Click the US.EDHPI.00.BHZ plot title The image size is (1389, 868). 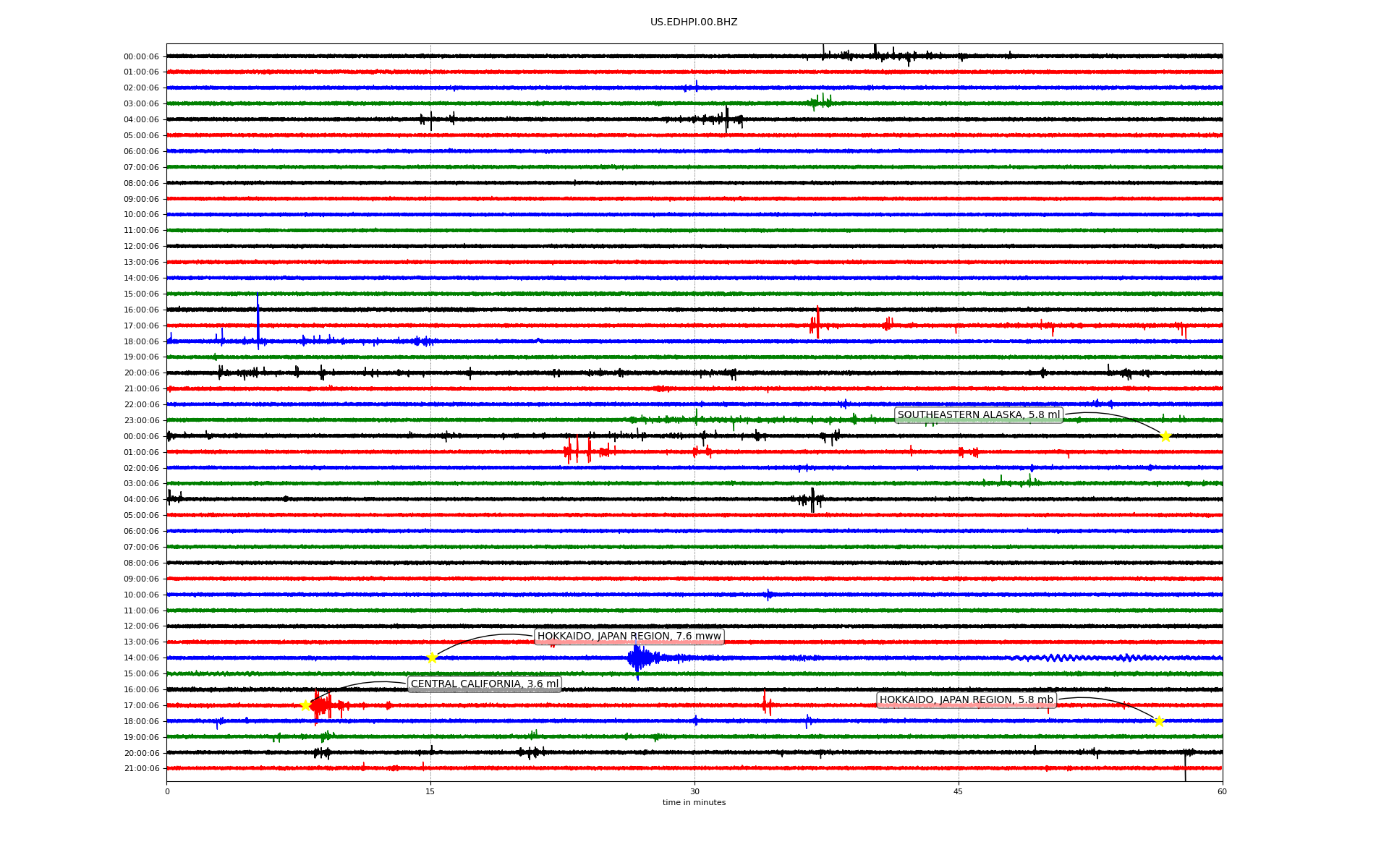(694, 22)
